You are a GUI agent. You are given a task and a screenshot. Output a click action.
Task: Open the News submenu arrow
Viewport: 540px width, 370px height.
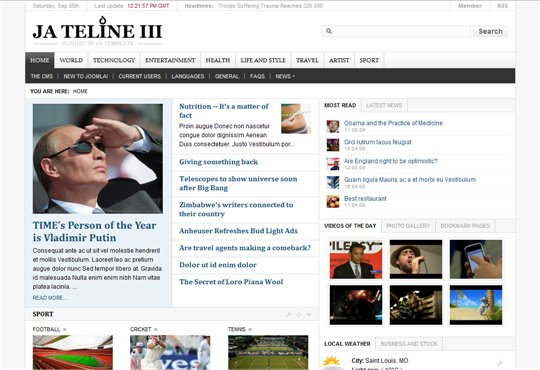[x=293, y=76]
